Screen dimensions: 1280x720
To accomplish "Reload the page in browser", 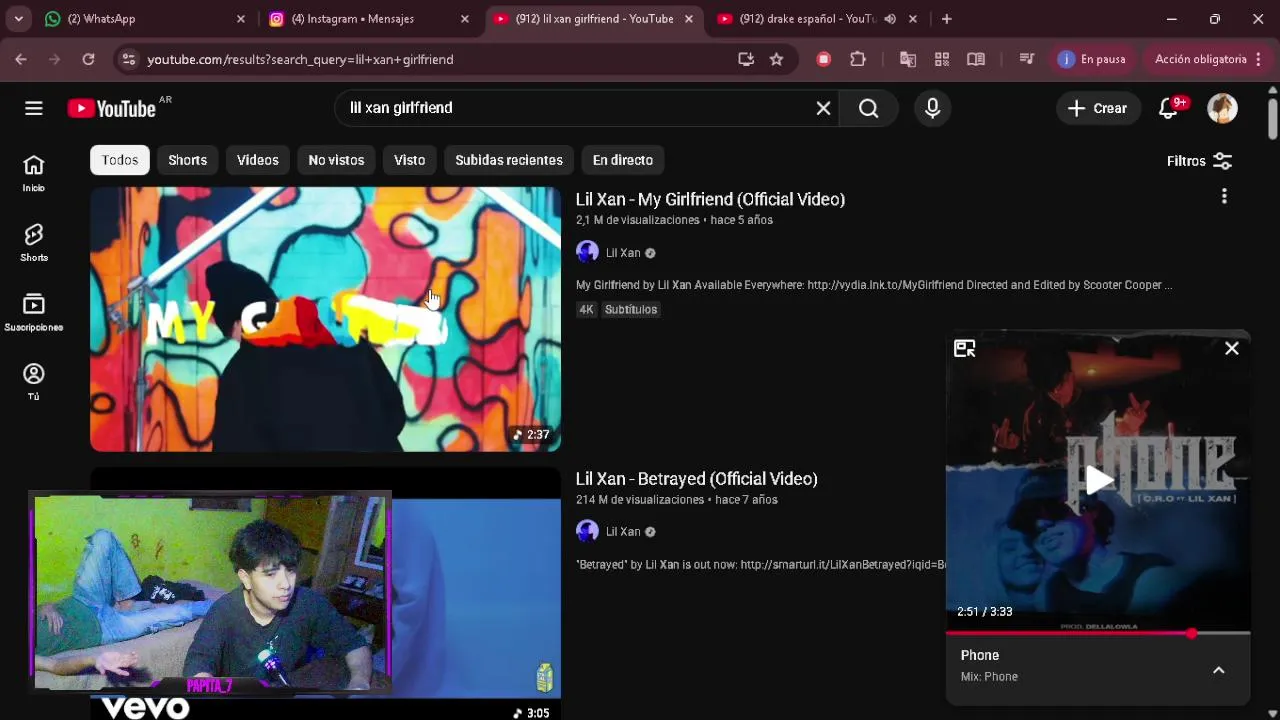I will [88, 59].
